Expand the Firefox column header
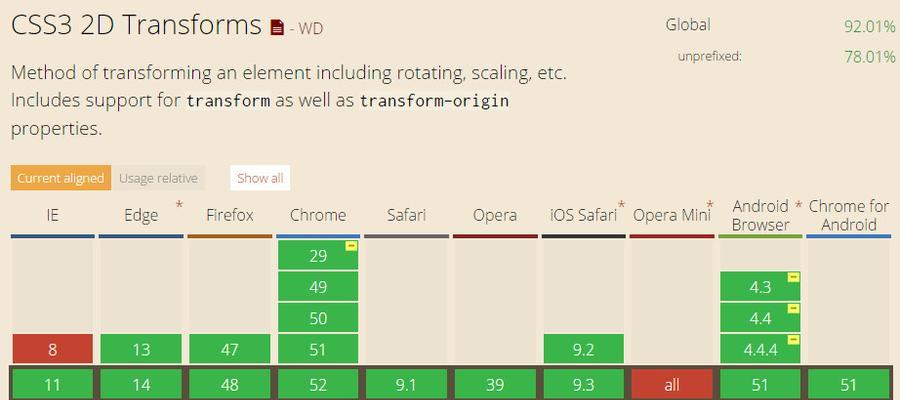The image size is (900, 400). pyautogui.click(x=230, y=215)
